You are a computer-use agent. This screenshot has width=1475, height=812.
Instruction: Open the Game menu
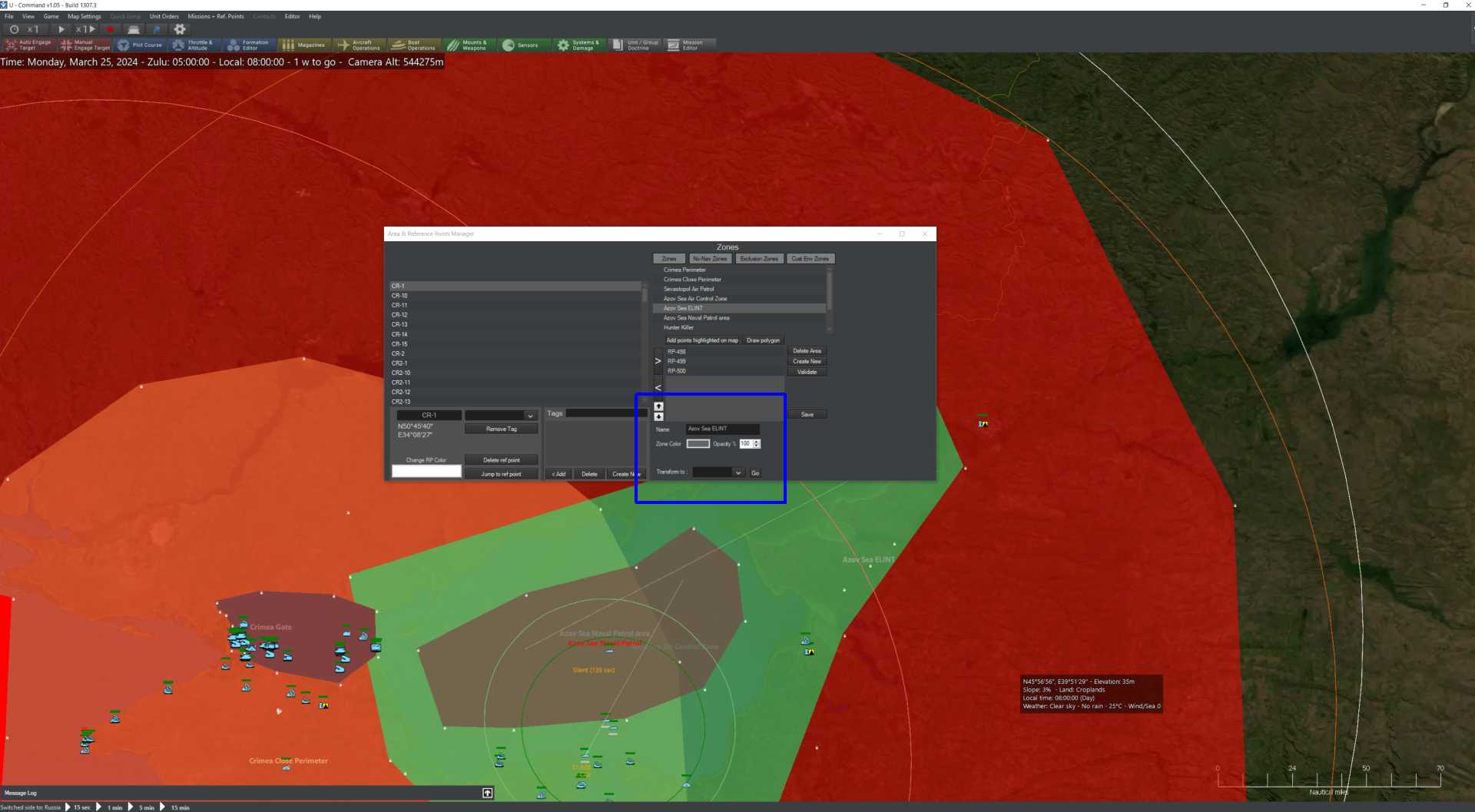pyautogui.click(x=51, y=16)
